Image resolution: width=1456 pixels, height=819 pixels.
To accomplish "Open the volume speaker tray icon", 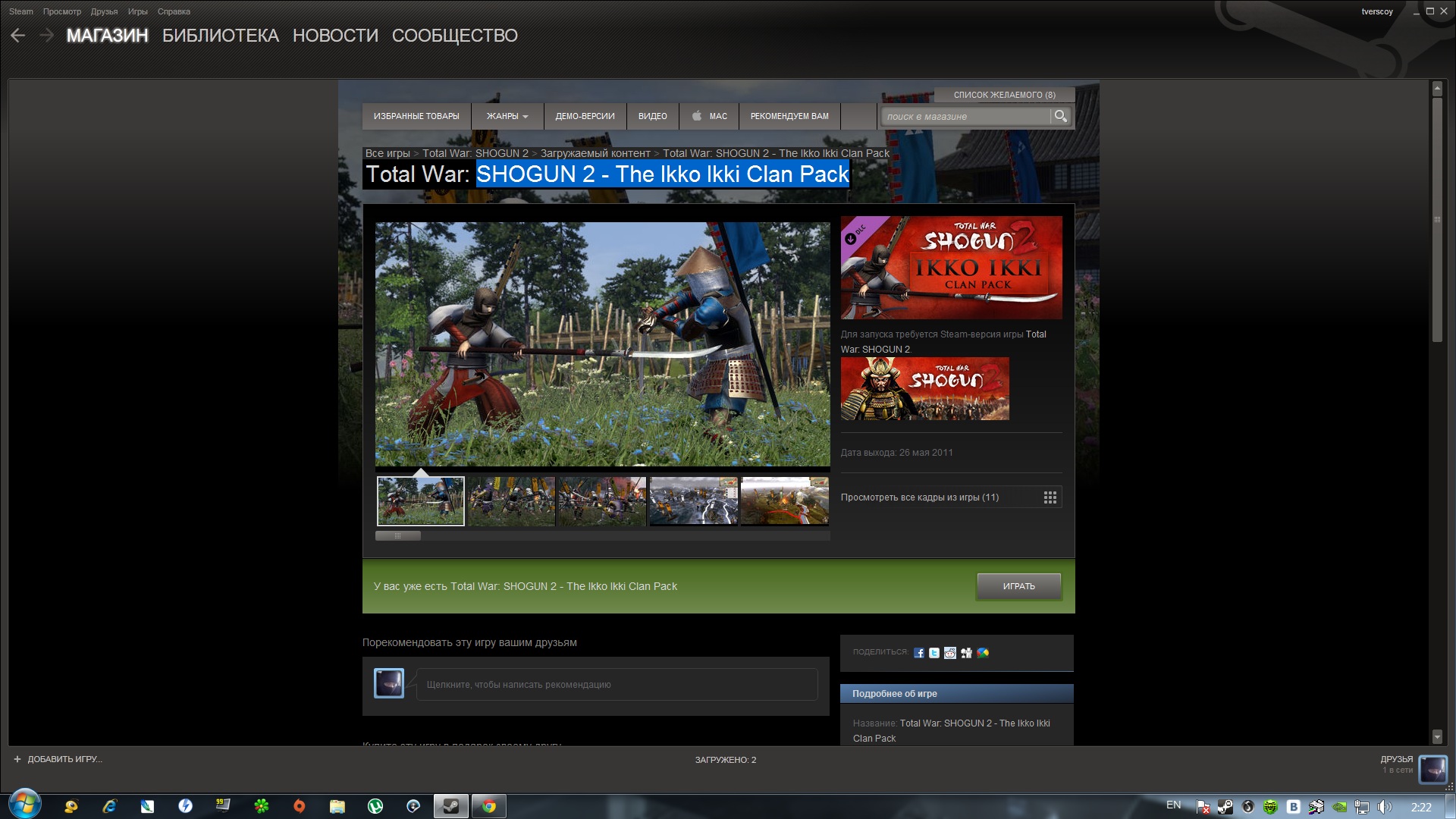I will point(1384,807).
